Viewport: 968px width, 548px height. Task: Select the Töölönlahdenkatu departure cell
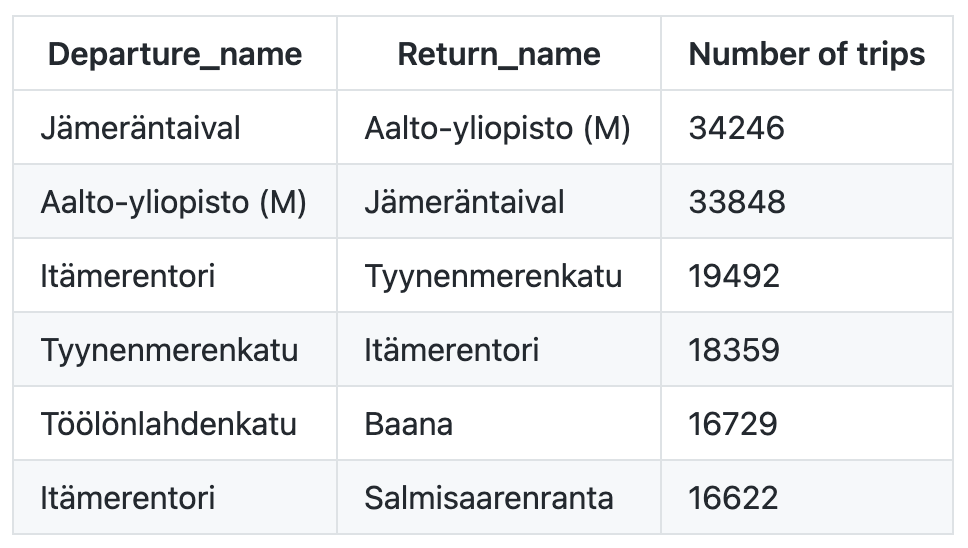168,424
